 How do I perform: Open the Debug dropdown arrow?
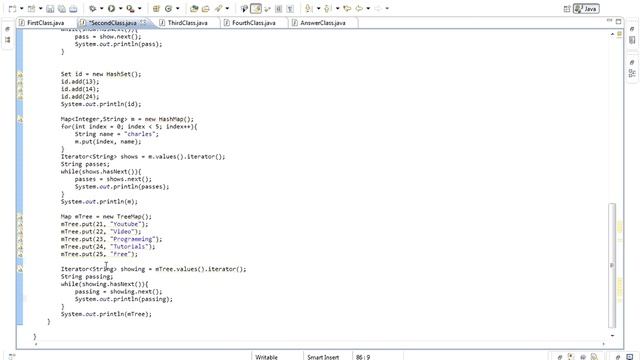[x=102, y=9]
